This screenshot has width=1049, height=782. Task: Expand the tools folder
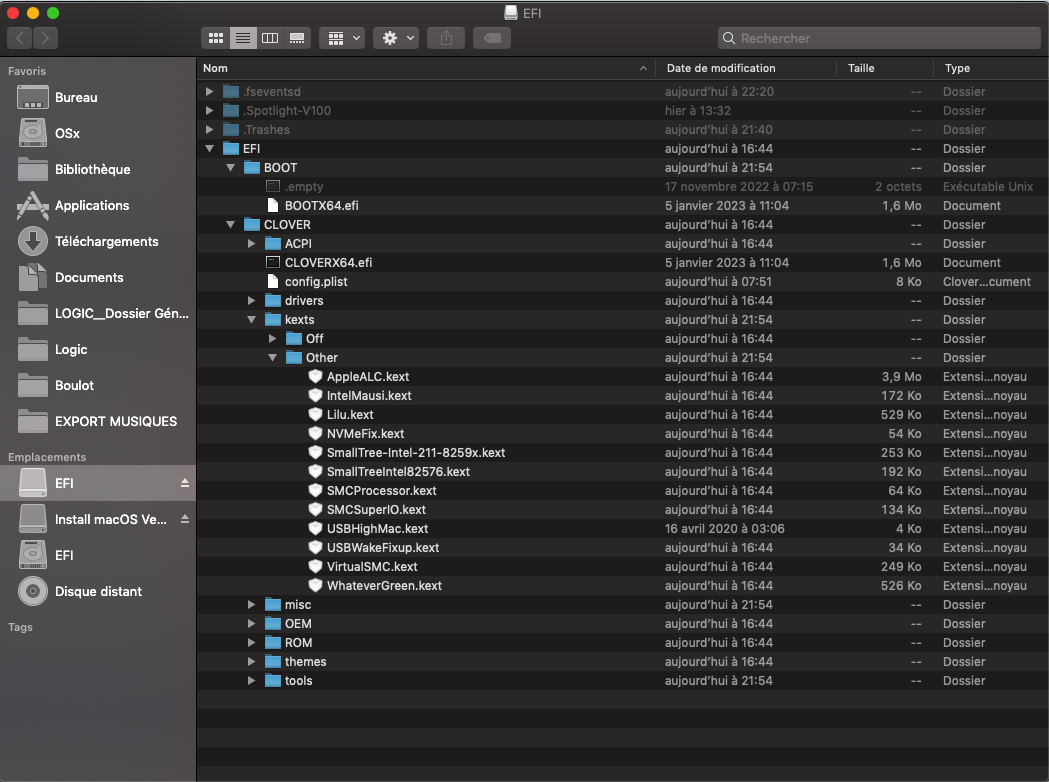(x=252, y=681)
